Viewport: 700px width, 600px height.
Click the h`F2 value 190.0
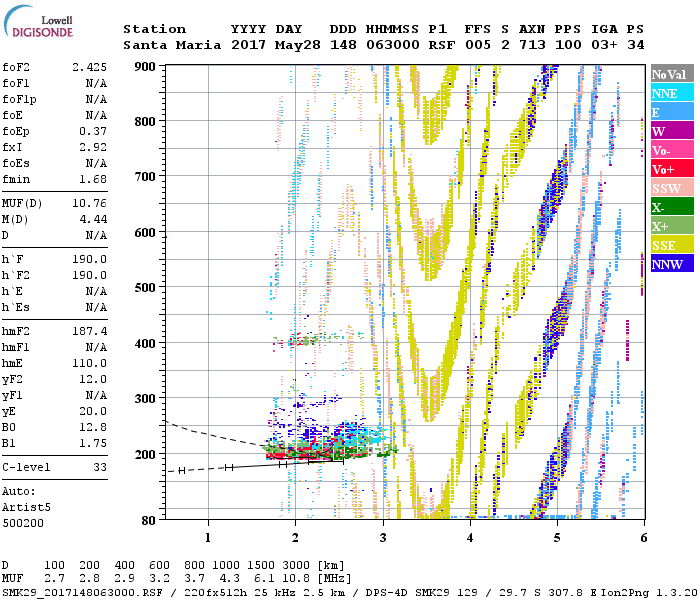pyautogui.click(x=89, y=275)
